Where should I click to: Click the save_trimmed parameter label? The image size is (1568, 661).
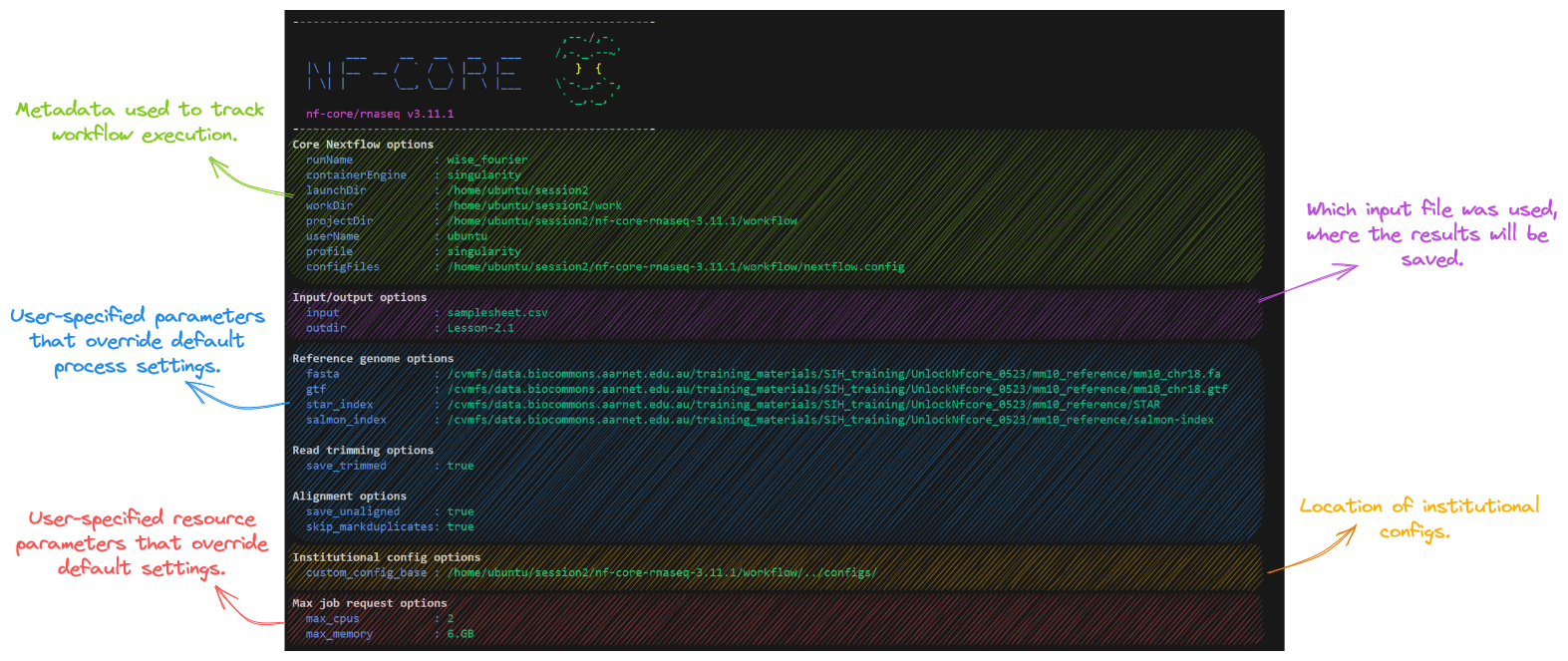pos(346,466)
